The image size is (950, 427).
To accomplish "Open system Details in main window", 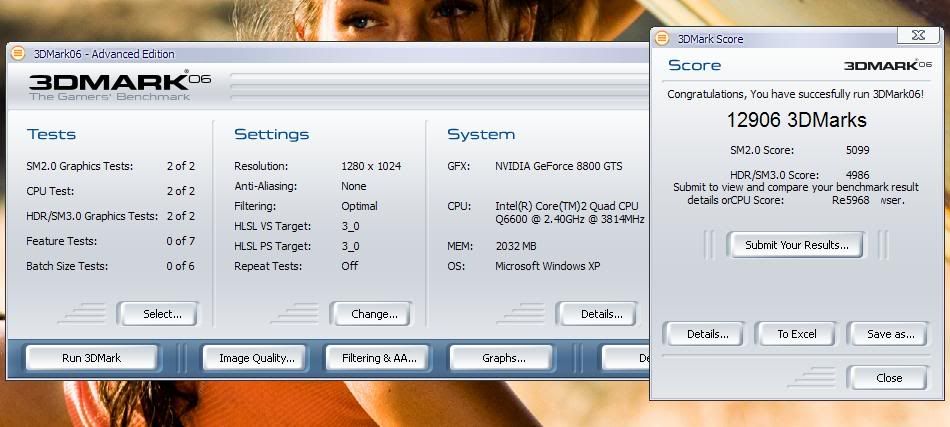I will point(597,314).
